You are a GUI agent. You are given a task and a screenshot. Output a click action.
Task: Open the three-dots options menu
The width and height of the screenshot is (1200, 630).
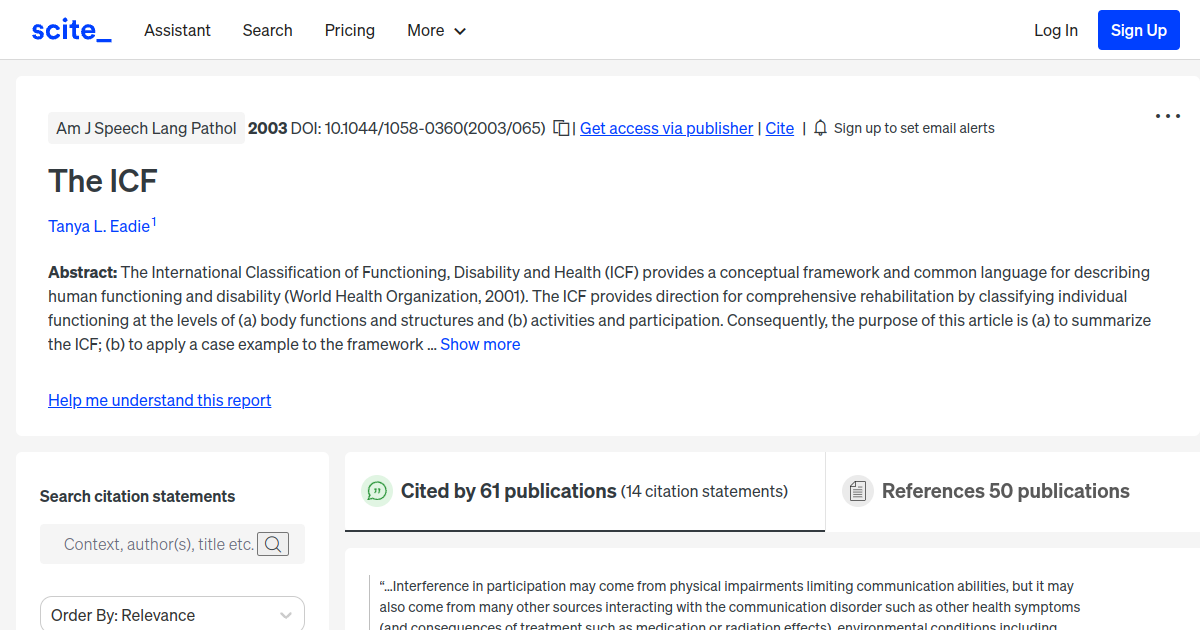(1167, 116)
